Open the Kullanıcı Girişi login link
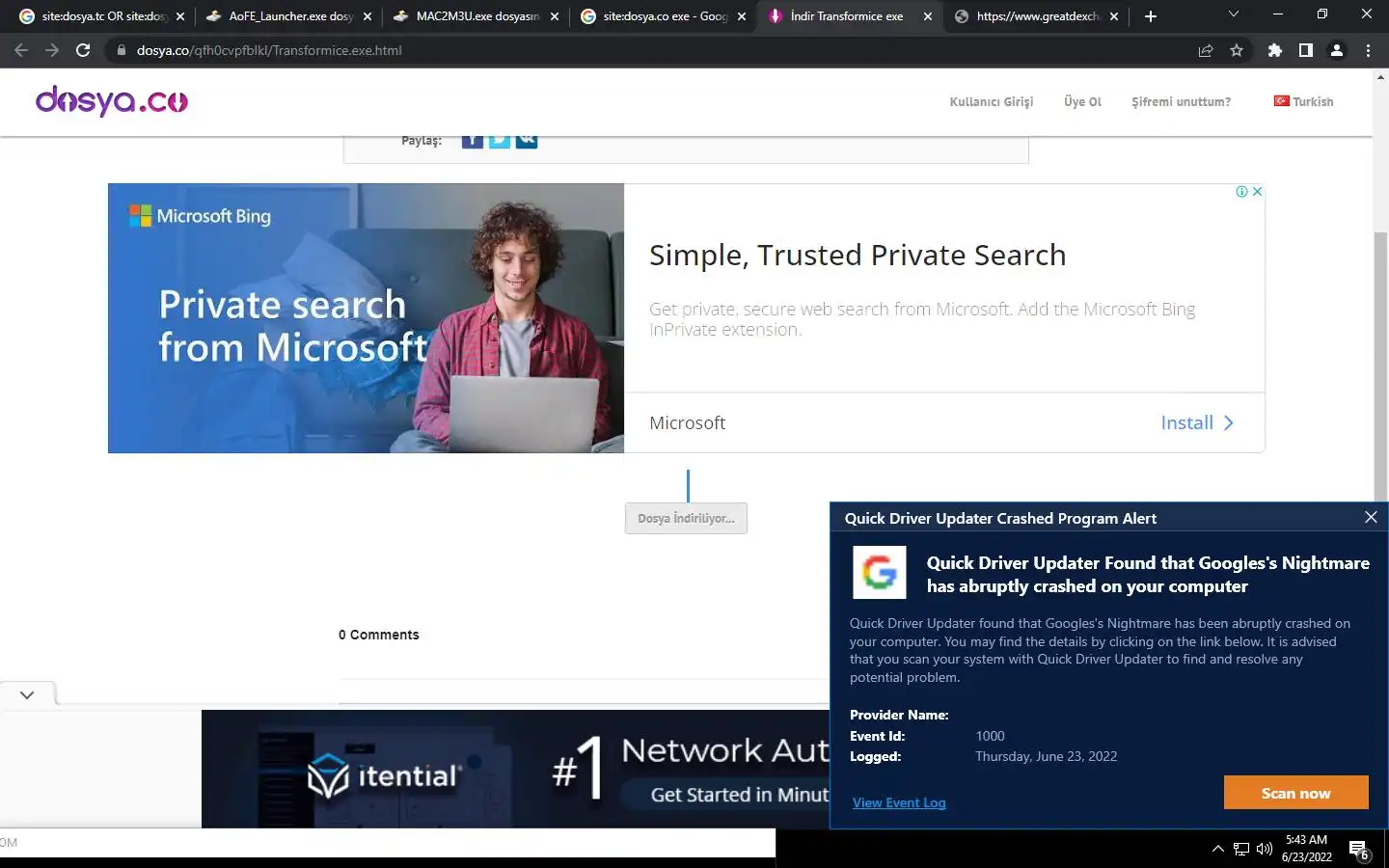This screenshot has height=868, width=1389. (991, 102)
